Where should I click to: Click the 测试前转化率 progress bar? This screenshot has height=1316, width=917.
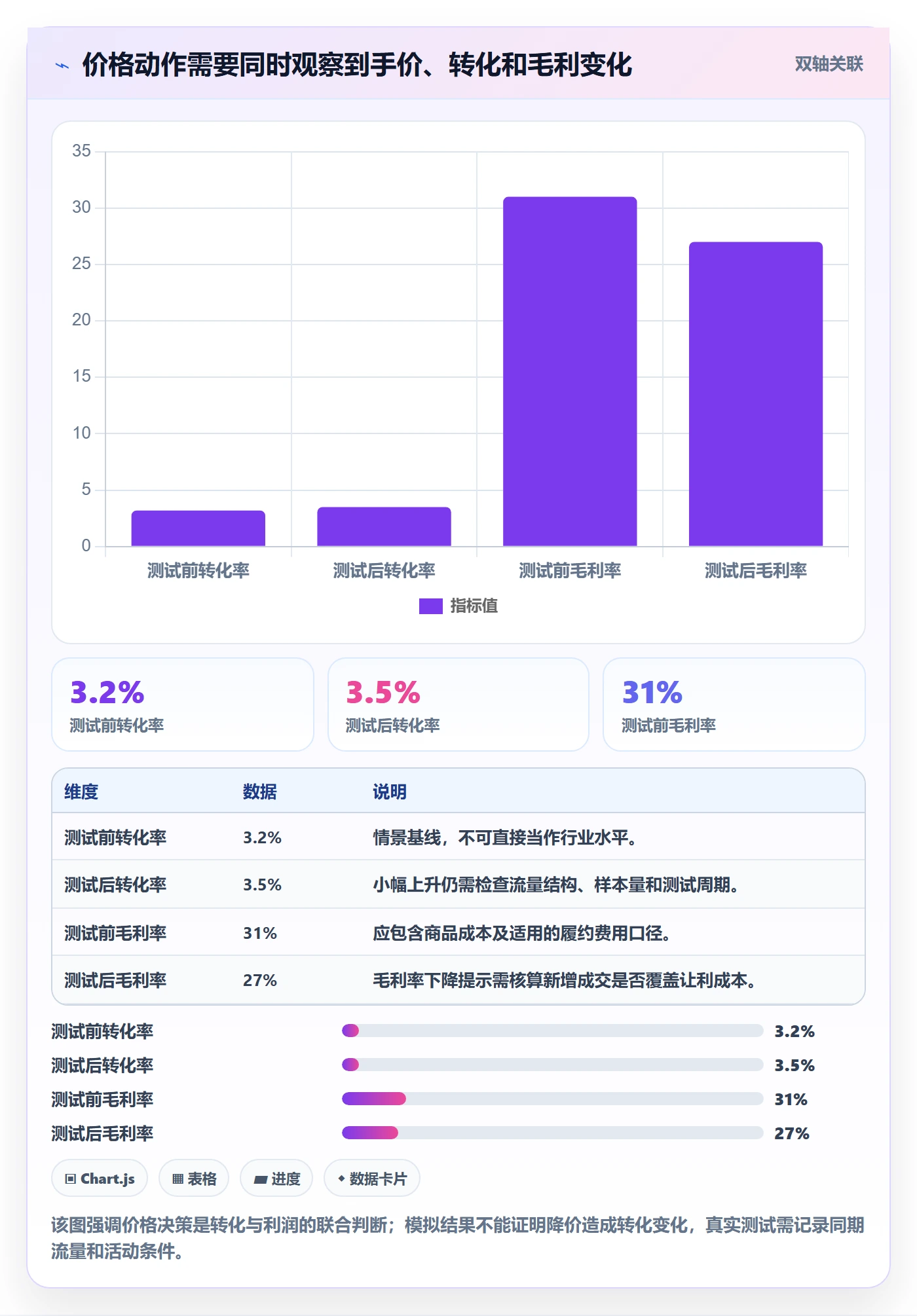tap(552, 1031)
